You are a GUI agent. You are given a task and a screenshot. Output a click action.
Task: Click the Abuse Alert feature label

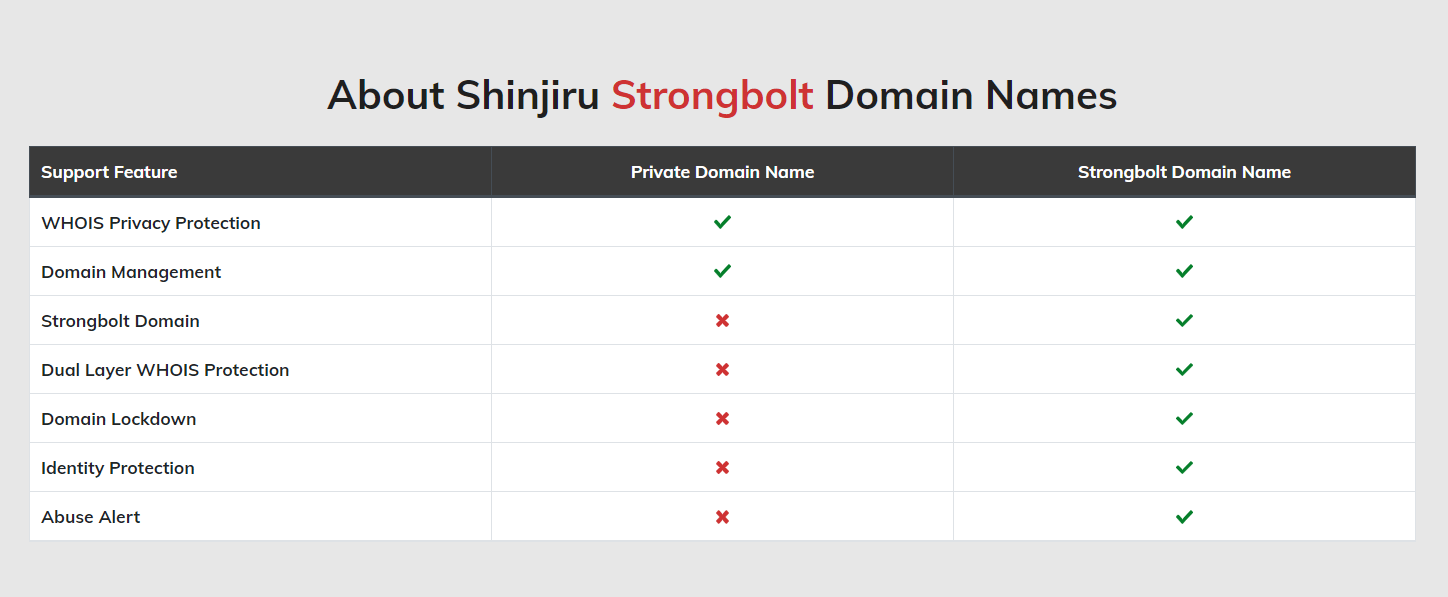[x=91, y=517]
